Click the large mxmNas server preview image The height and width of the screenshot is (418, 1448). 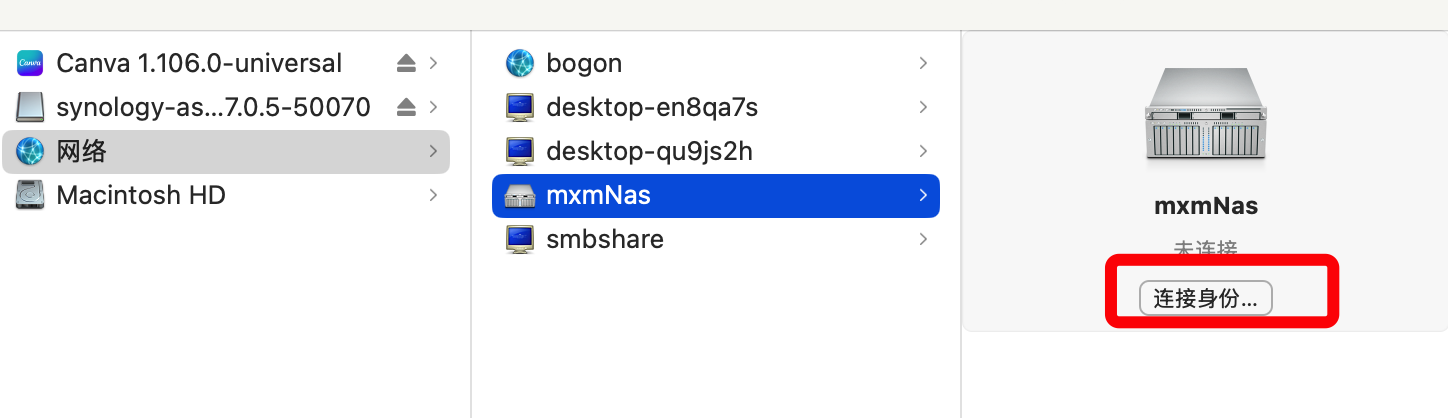[1205, 119]
